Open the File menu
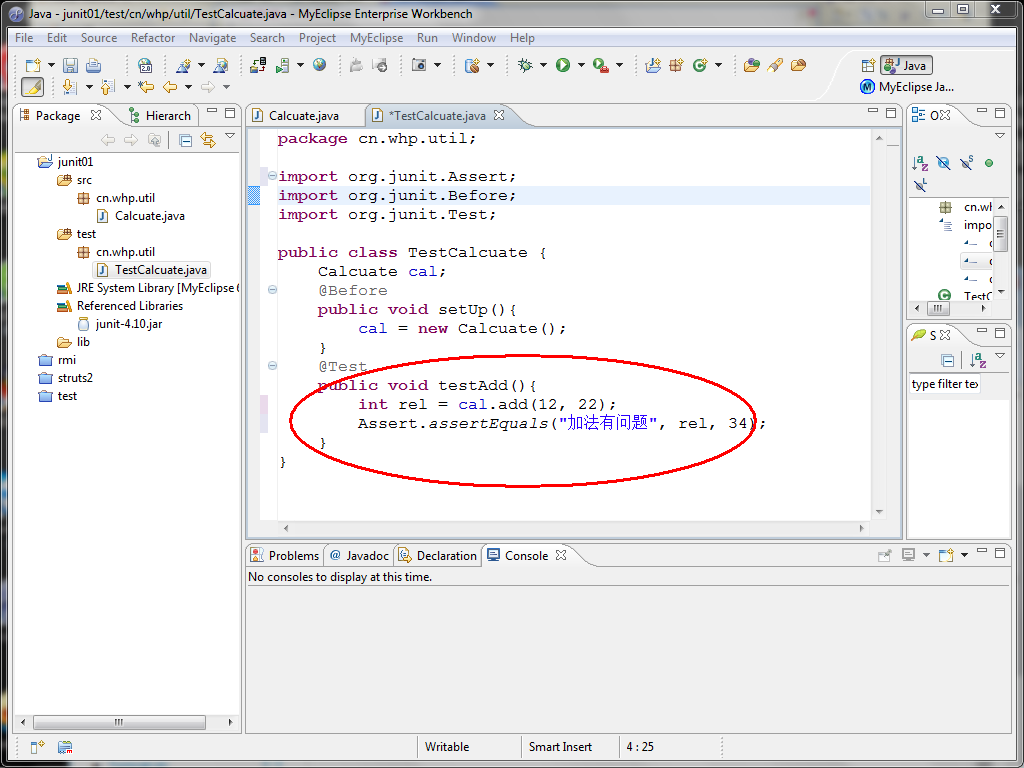Image resolution: width=1024 pixels, height=768 pixels. click(24, 38)
